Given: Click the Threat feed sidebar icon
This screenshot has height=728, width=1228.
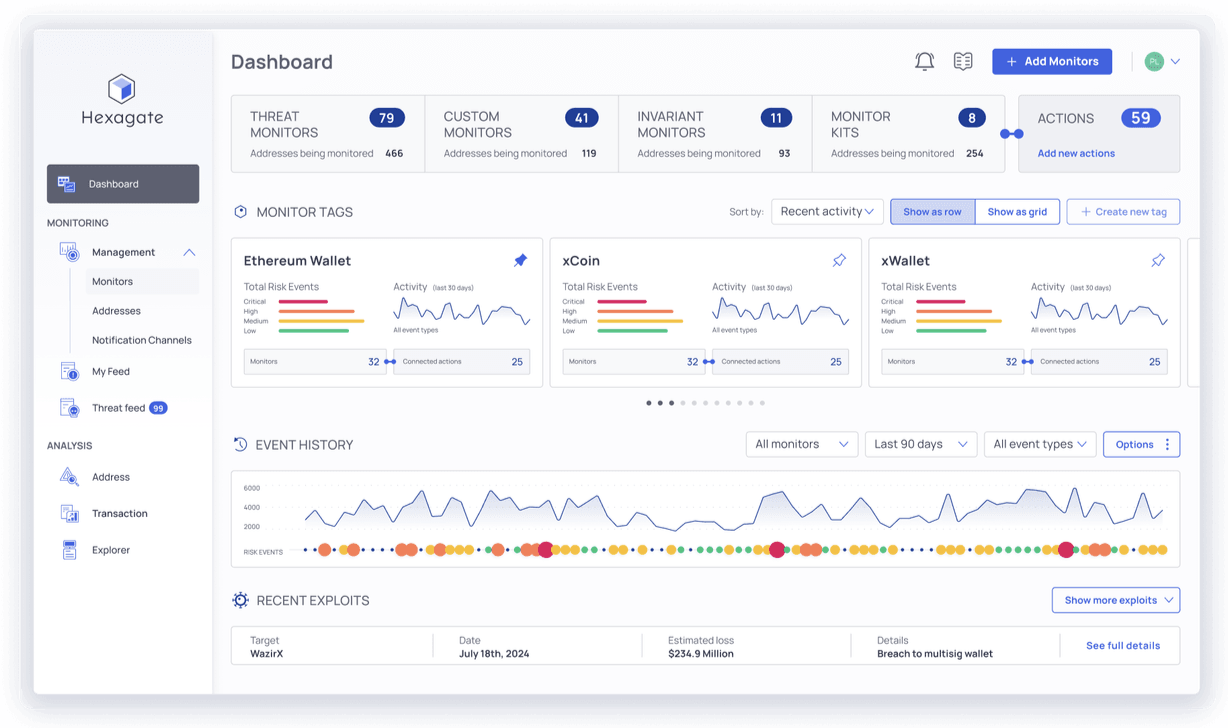Looking at the screenshot, I should coord(69,408).
